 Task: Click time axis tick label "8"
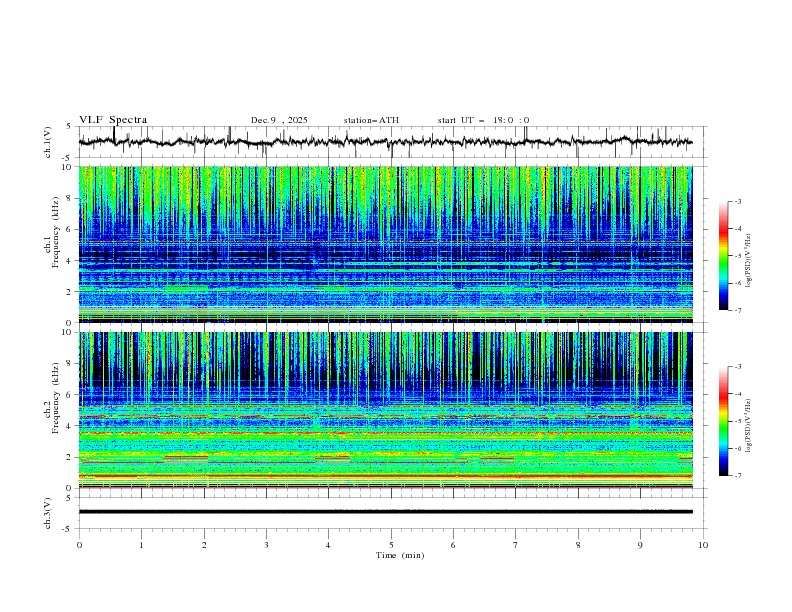click(578, 545)
